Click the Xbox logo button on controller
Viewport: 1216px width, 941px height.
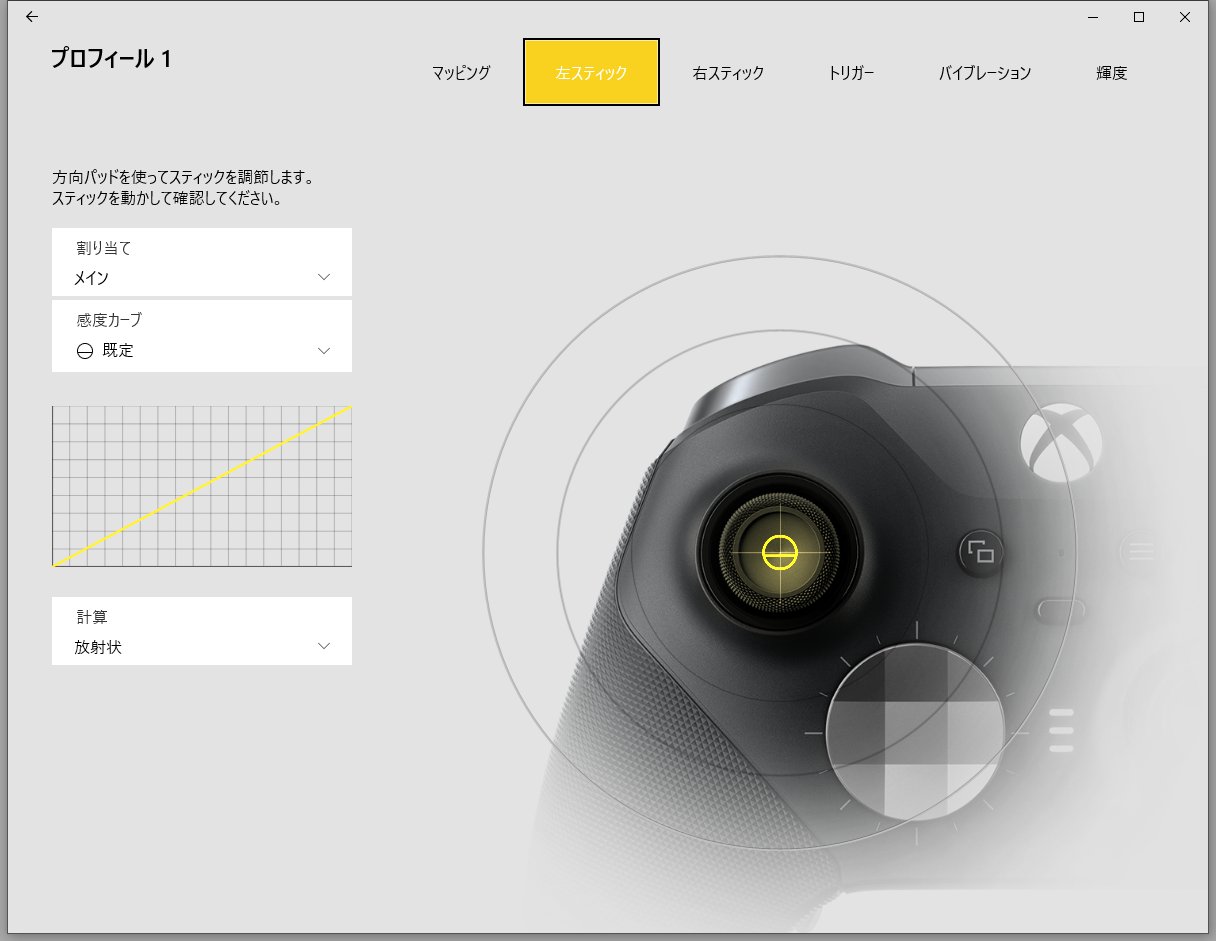(1061, 443)
